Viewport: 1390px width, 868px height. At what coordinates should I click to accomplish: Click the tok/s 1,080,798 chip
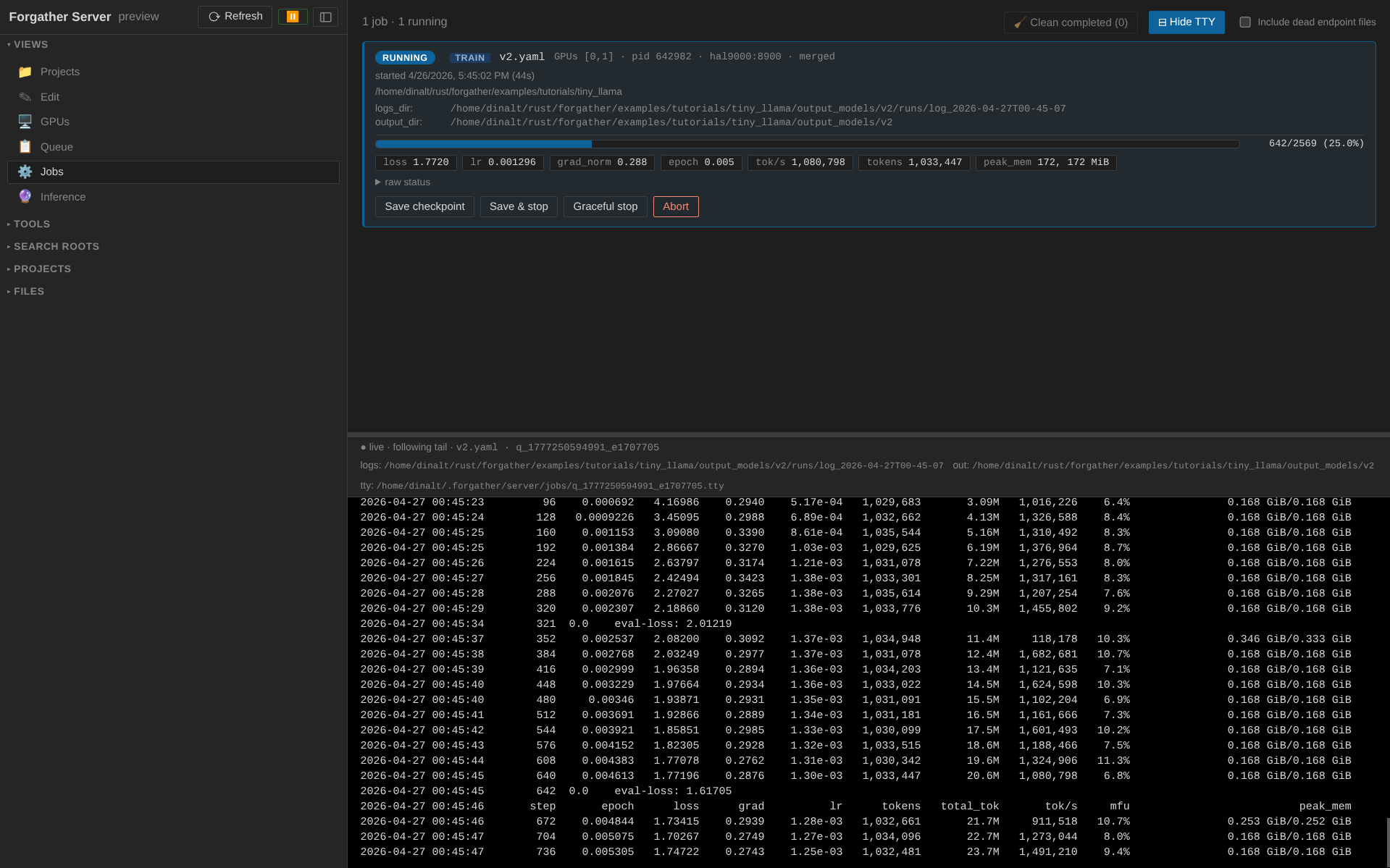[800, 163]
